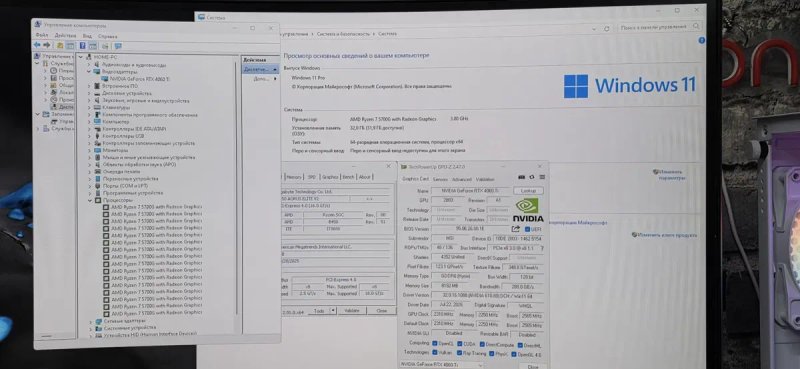Toggle the OpenGL 4.6 checkbox

point(513,354)
